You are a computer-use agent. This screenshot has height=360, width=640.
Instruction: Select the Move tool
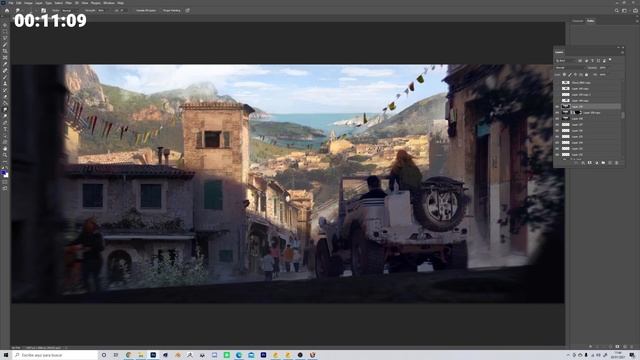pyautogui.click(x=5, y=25)
